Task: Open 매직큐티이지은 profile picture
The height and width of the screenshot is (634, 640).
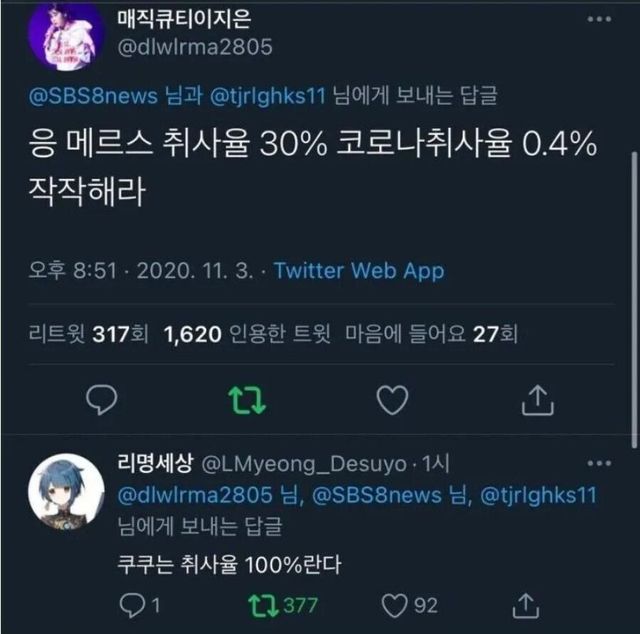Action: 65,34
